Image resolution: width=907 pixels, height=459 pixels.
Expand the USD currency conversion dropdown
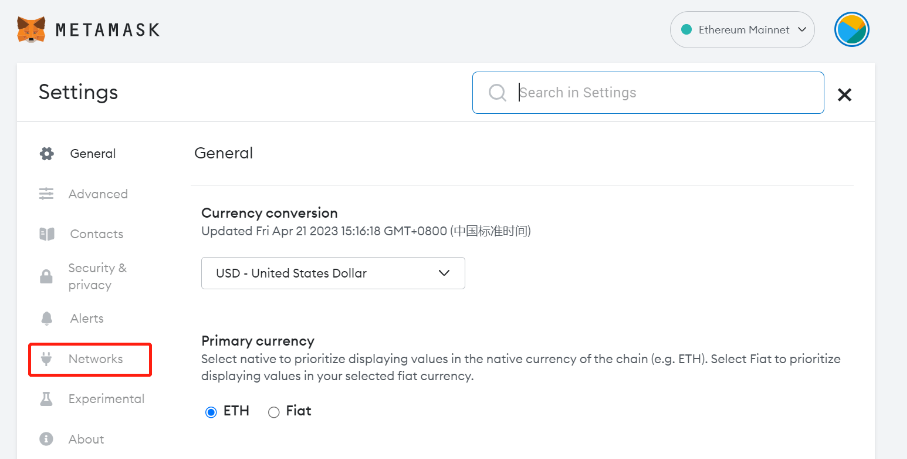tap(333, 273)
